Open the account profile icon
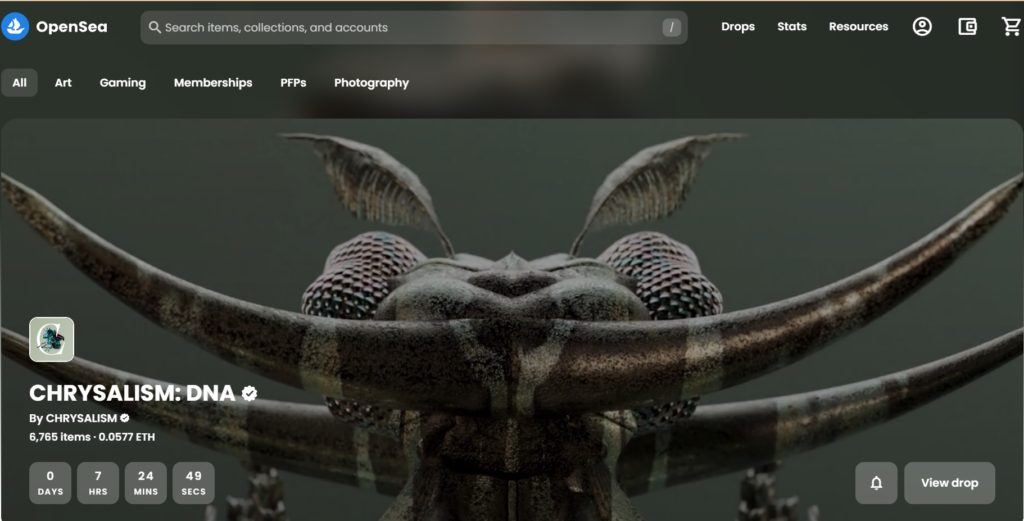The width and height of the screenshot is (1024, 521). (921, 27)
